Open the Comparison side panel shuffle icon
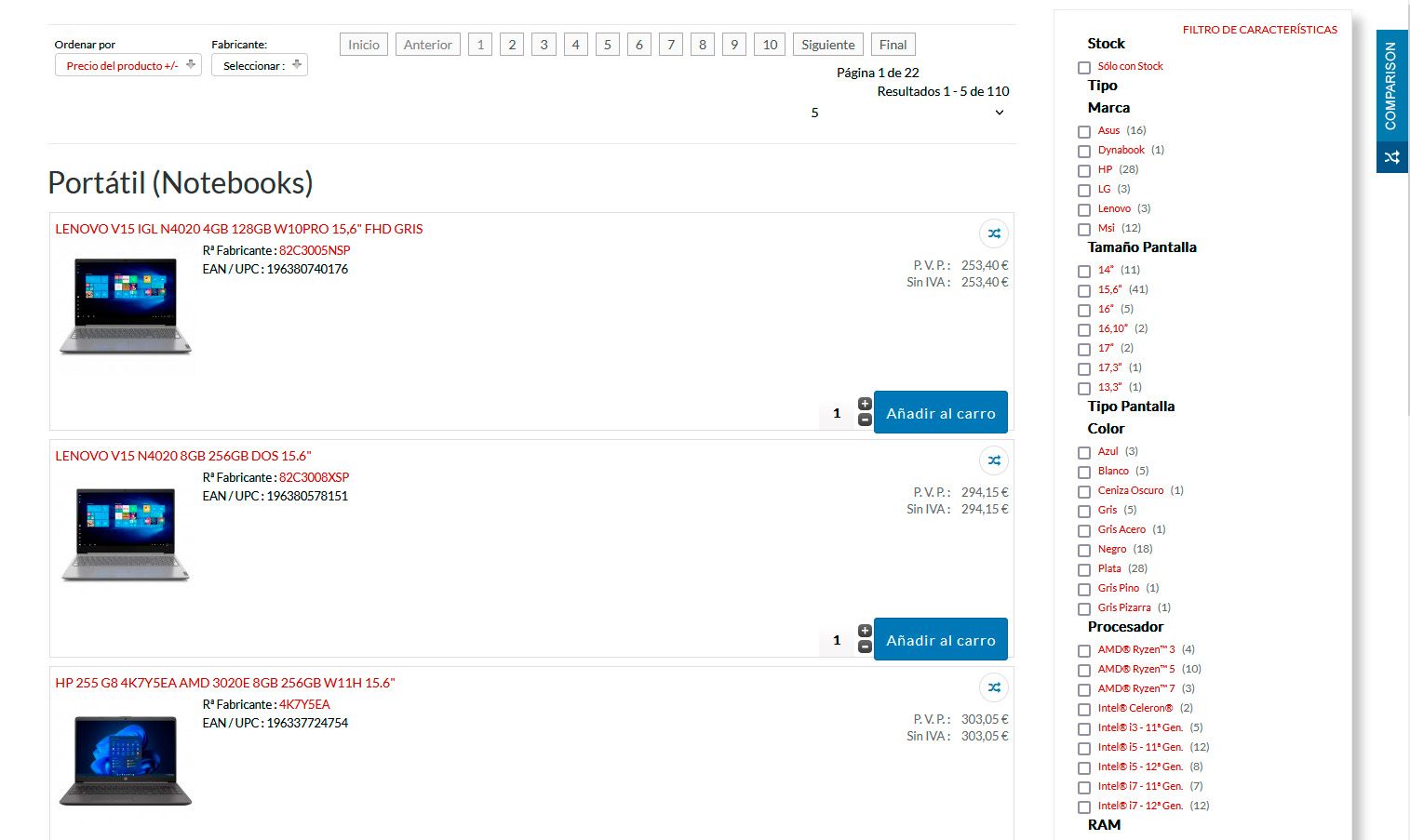Screen dimensions: 1410x840 pyautogui.click(x=1391, y=157)
